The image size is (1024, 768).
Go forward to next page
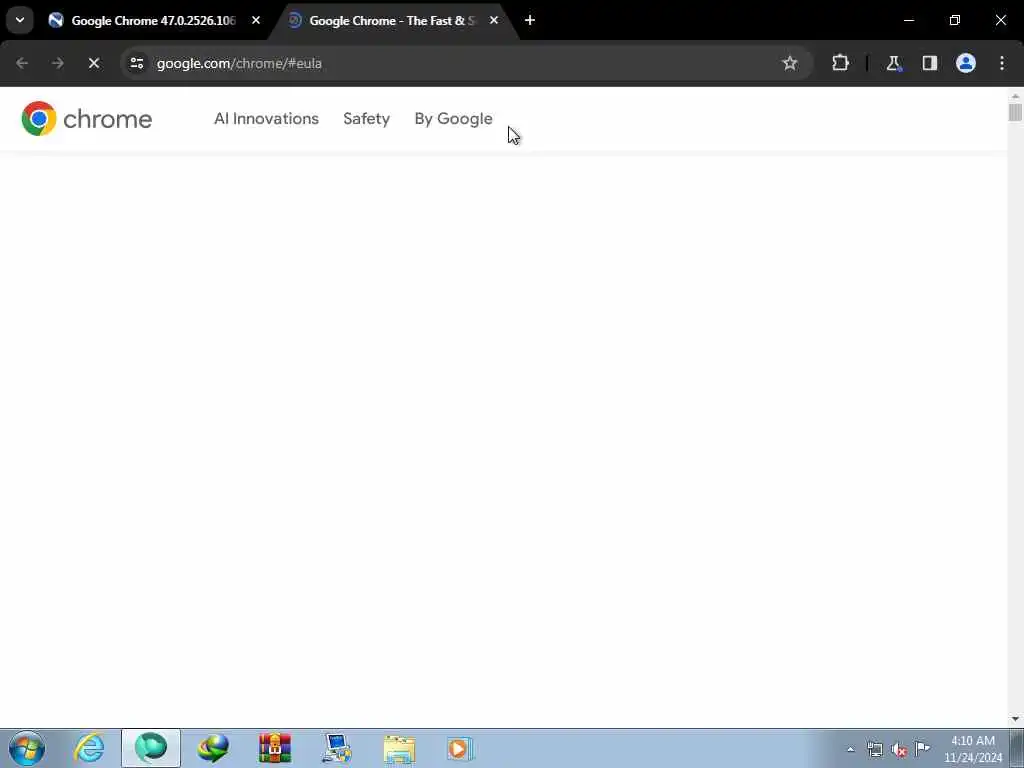click(x=57, y=63)
